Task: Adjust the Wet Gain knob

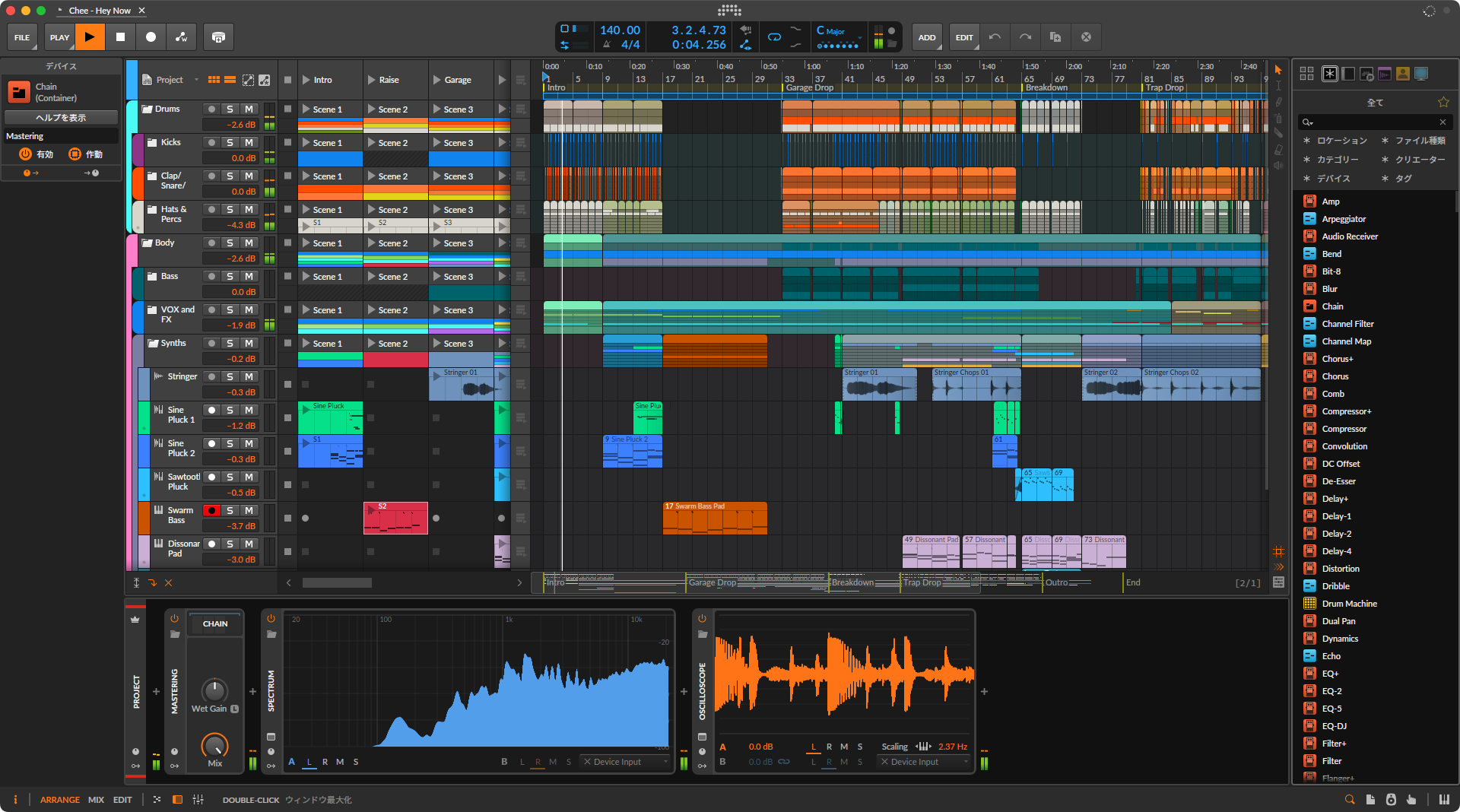Action: pyautogui.click(x=214, y=690)
